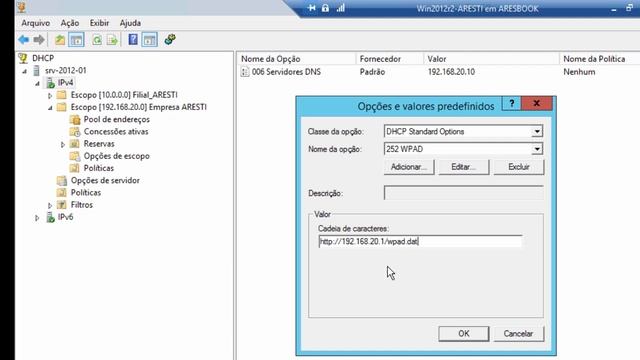640x360 pixels.
Task: Open Concessões ativas
Action: click(116, 131)
